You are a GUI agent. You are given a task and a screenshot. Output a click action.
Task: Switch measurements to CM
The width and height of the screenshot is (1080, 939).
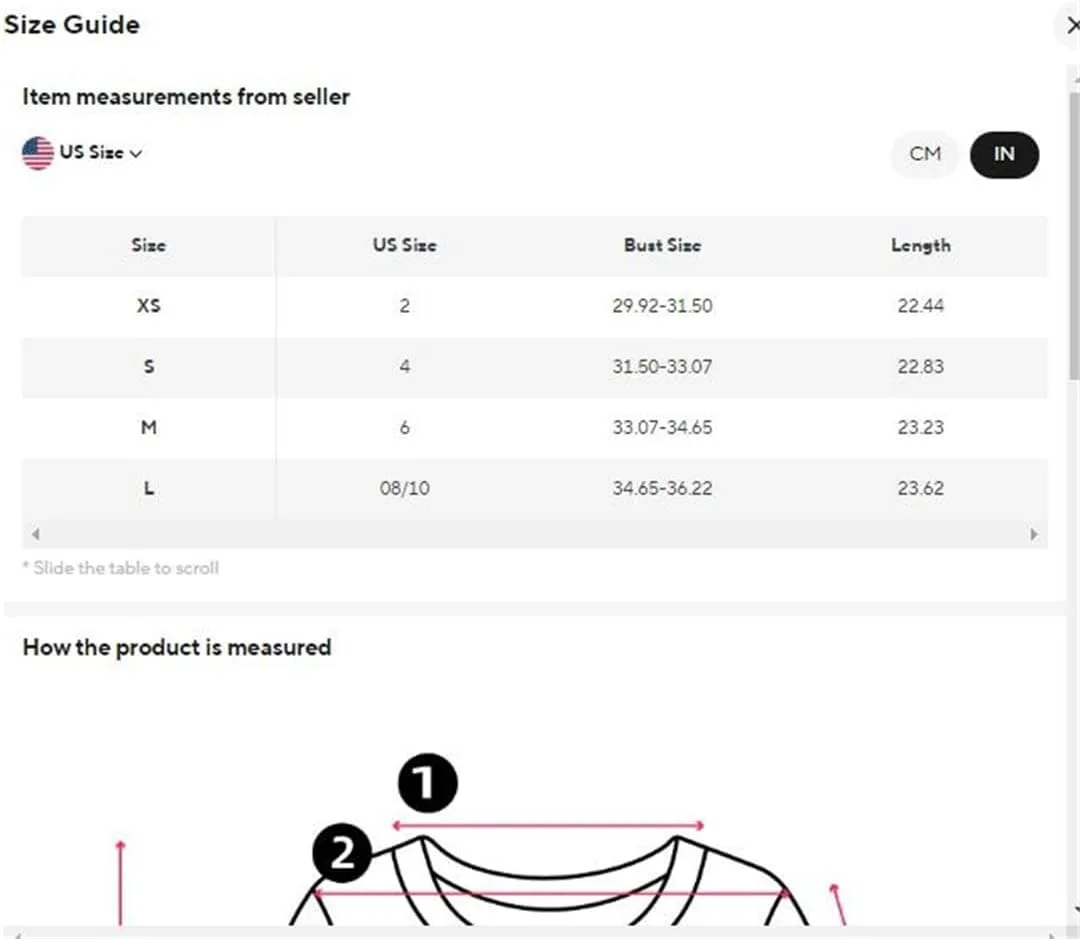click(x=924, y=154)
